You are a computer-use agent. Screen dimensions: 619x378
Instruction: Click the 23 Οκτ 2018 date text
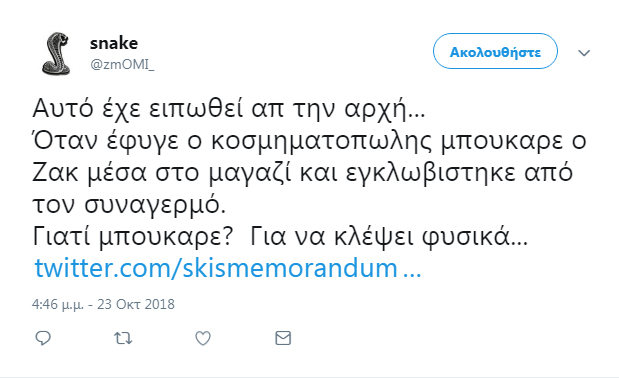(136, 304)
